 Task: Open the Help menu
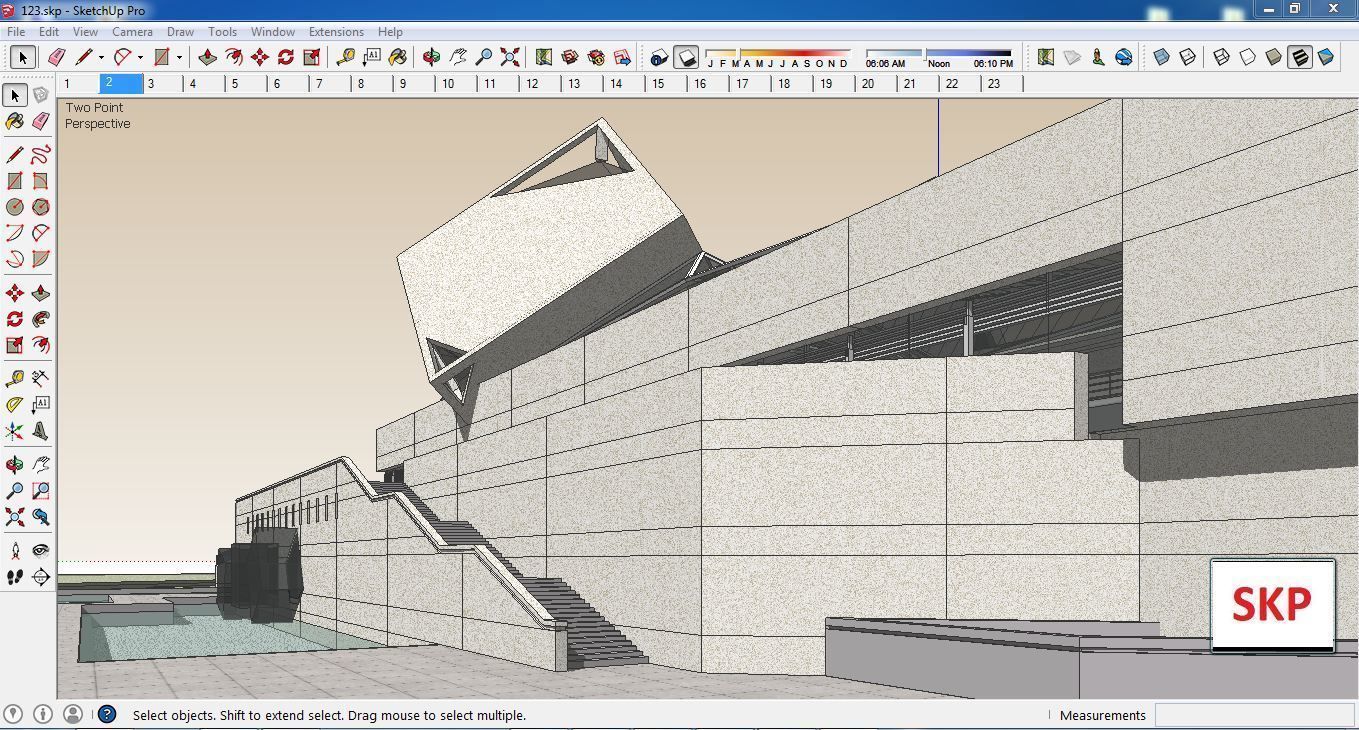(x=390, y=32)
